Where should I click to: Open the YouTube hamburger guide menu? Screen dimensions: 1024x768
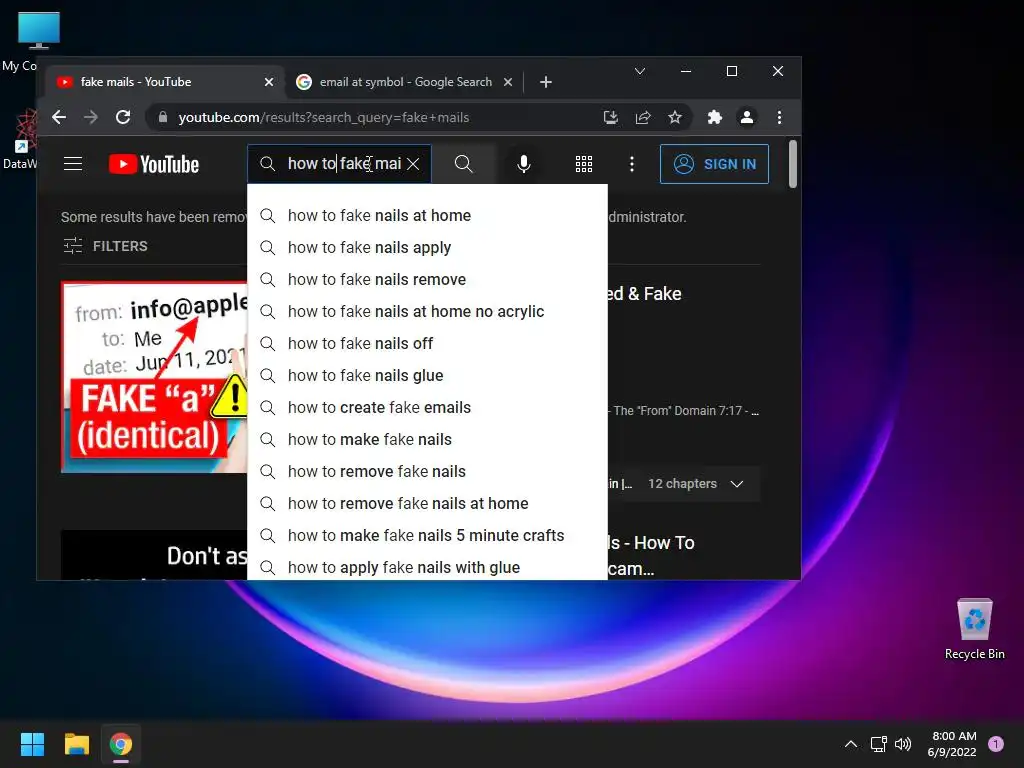tap(72, 164)
